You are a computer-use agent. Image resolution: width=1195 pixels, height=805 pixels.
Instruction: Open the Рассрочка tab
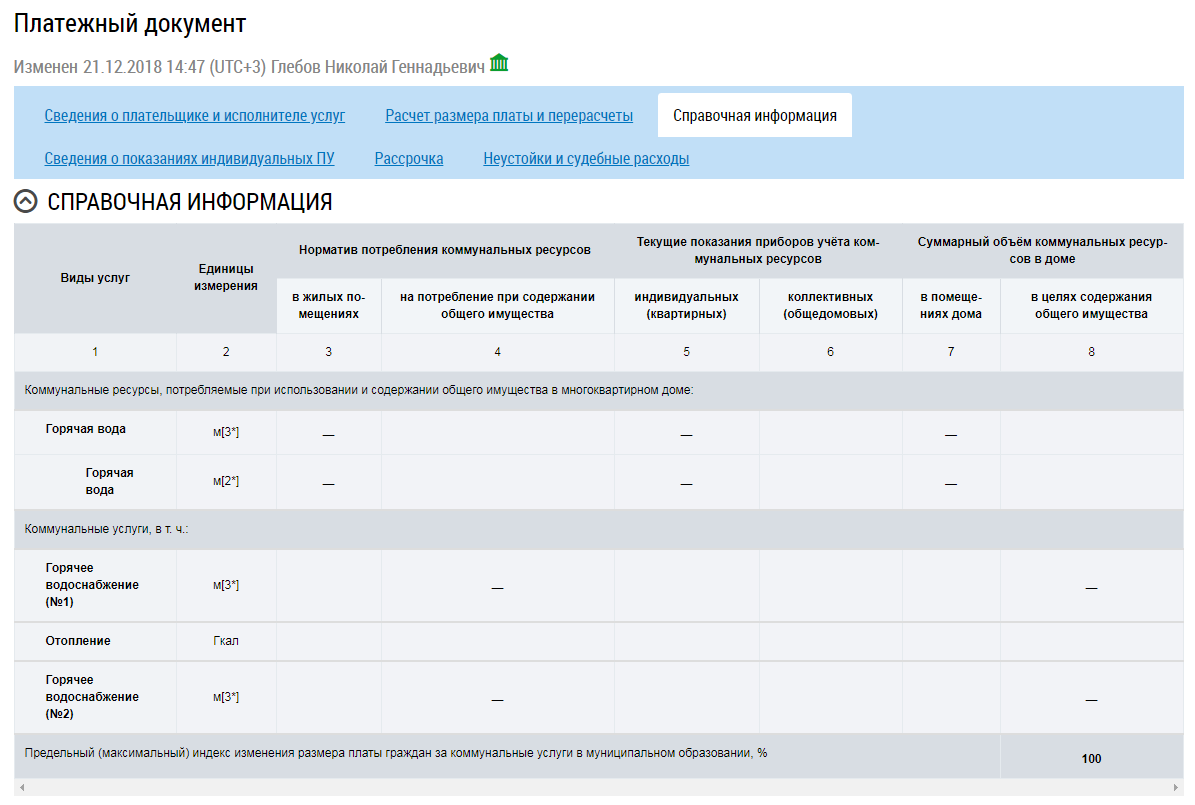click(409, 159)
